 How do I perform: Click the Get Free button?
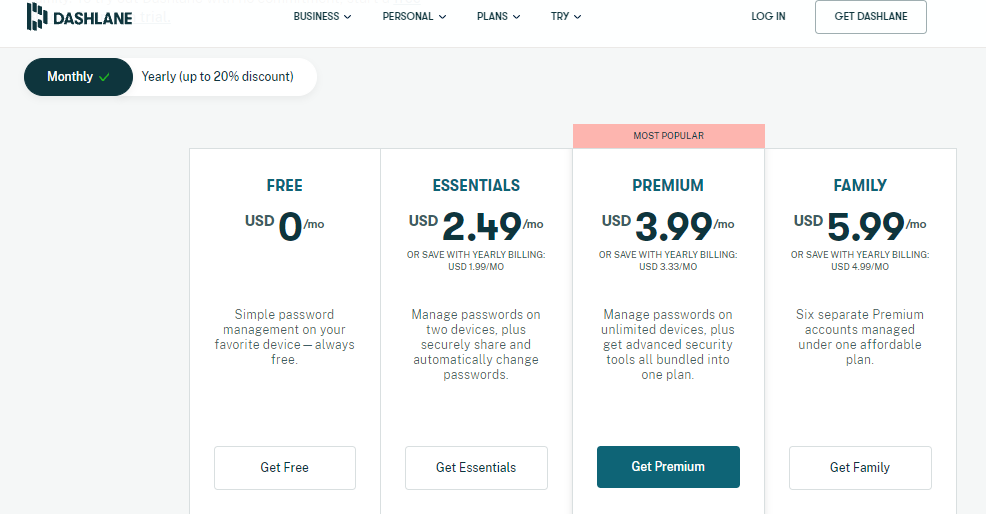(x=285, y=467)
